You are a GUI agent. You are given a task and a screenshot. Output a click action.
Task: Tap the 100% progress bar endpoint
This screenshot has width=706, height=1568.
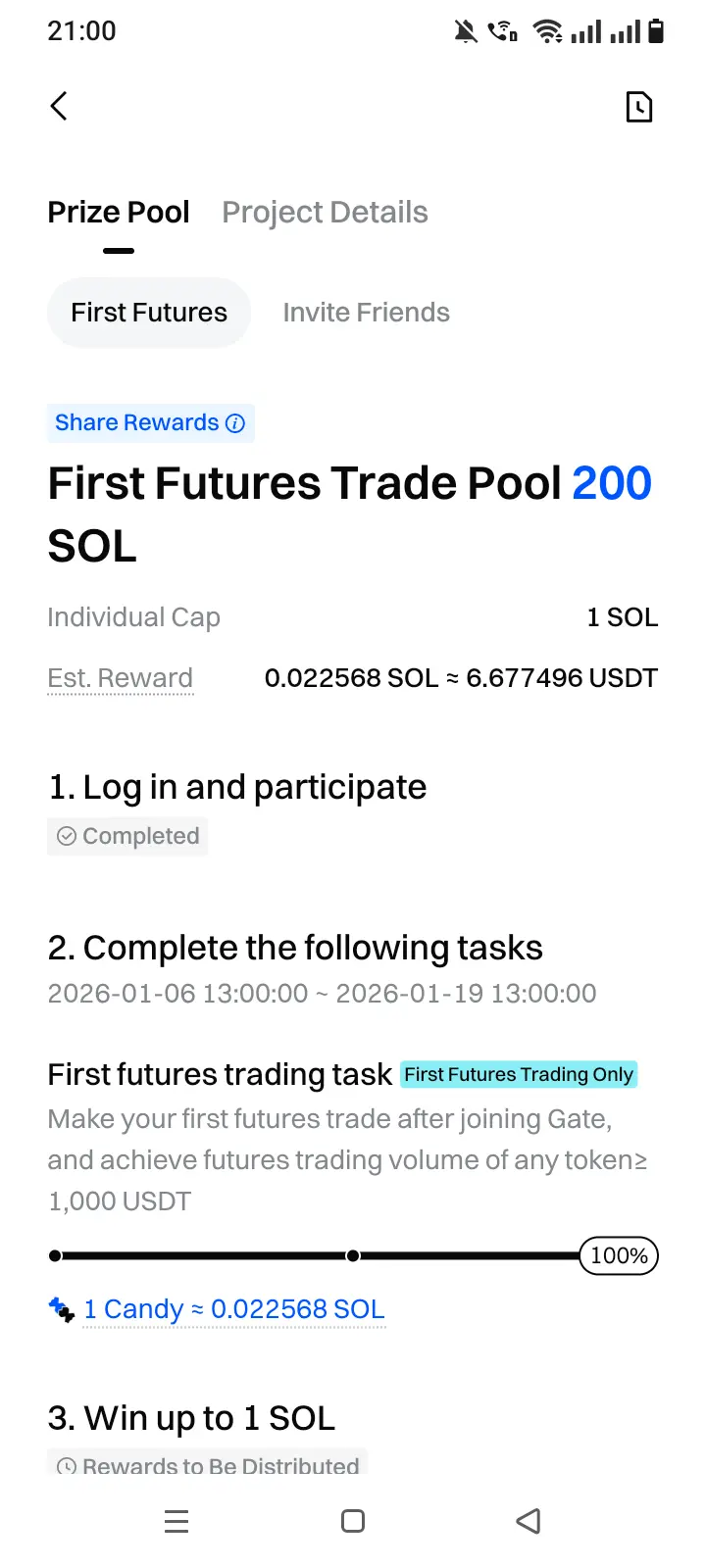(619, 1255)
